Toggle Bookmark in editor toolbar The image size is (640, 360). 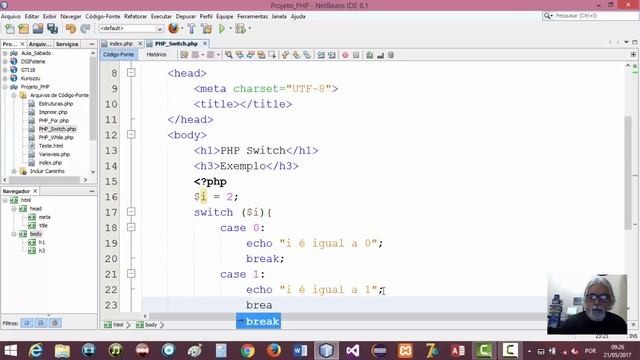307,55
